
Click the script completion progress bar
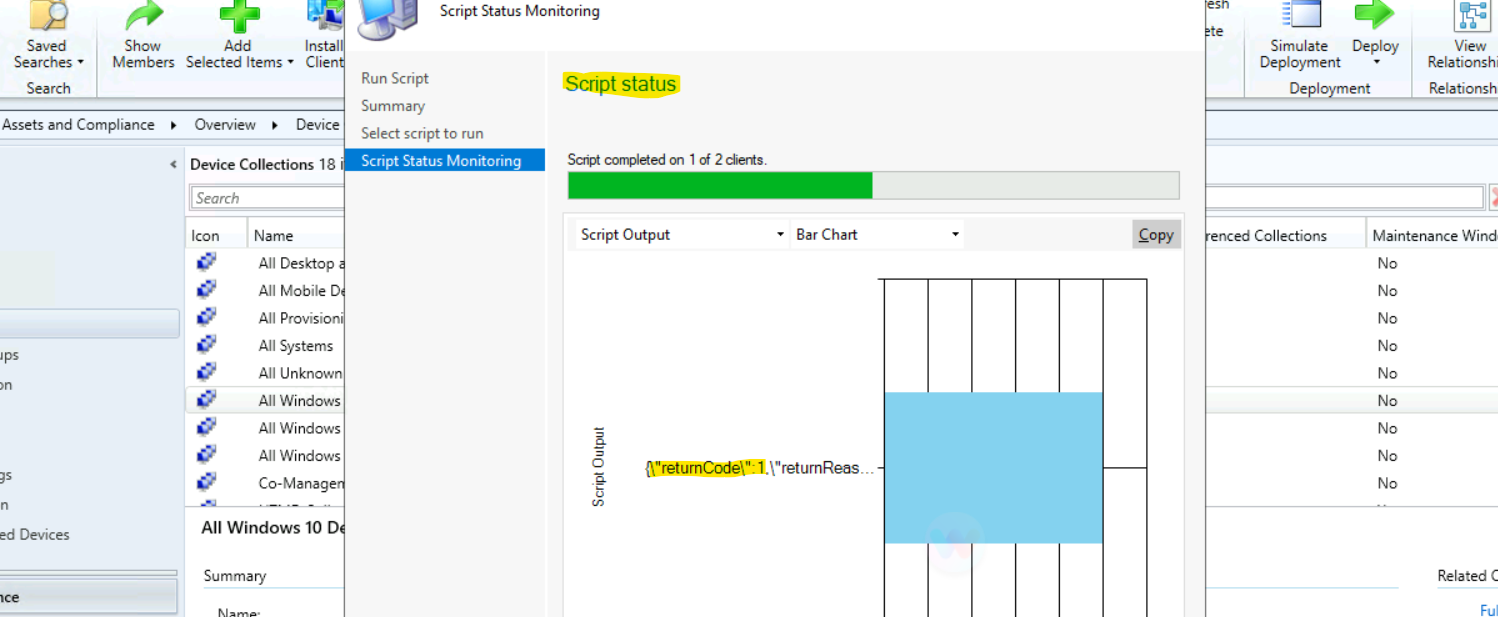[x=873, y=185]
